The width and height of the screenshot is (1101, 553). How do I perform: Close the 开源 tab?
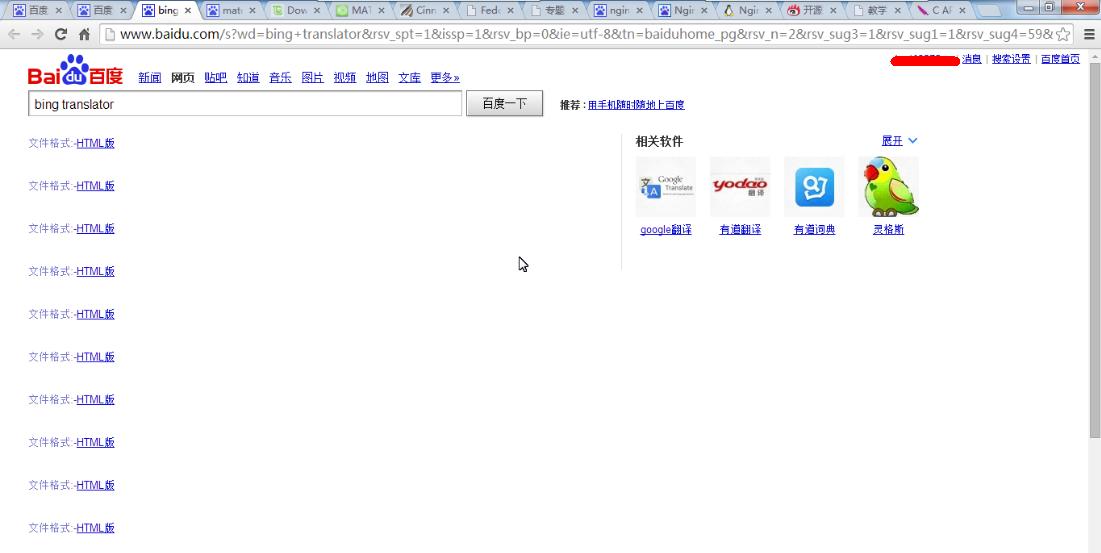click(x=833, y=11)
